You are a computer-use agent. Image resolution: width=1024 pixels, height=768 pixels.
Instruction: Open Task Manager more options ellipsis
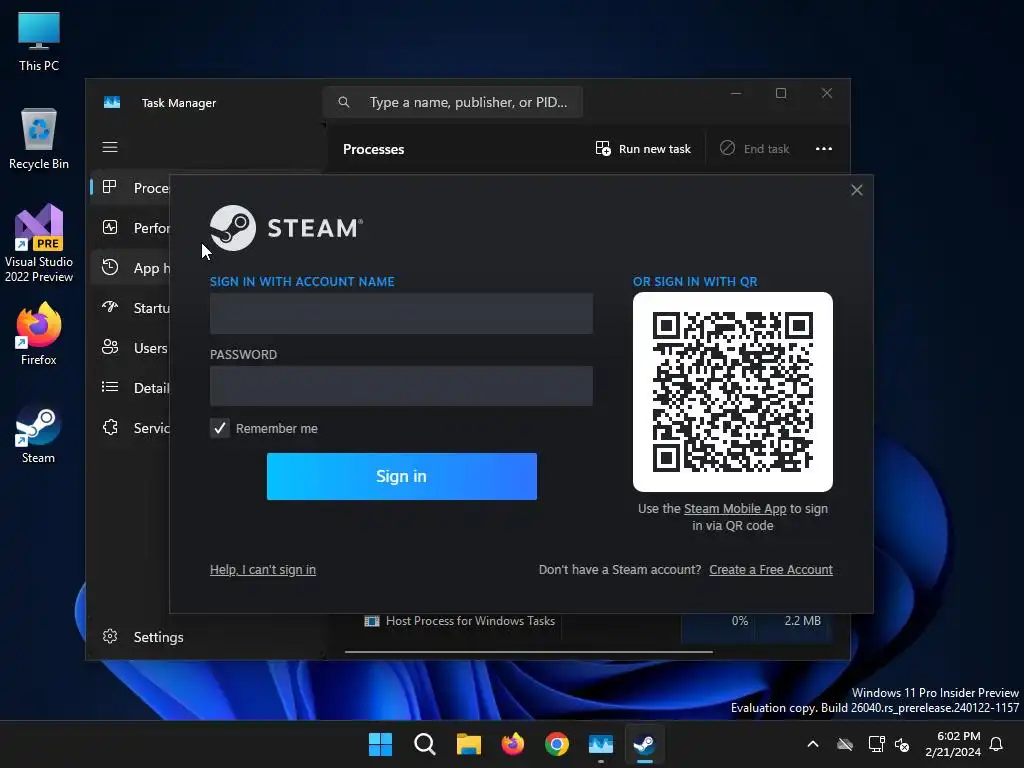[x=824, y=149]
